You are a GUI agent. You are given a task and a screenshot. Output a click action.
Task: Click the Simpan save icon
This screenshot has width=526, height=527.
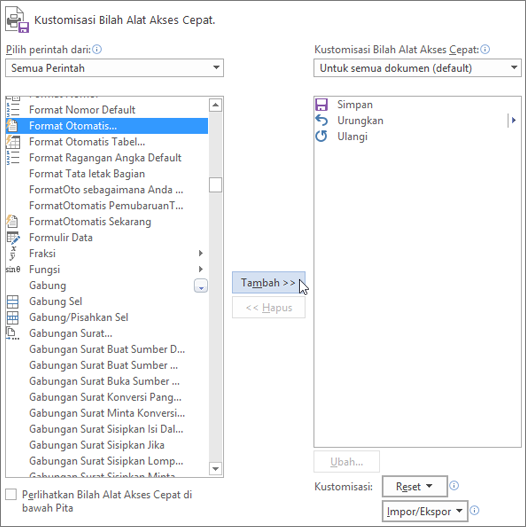coord(321,105)
